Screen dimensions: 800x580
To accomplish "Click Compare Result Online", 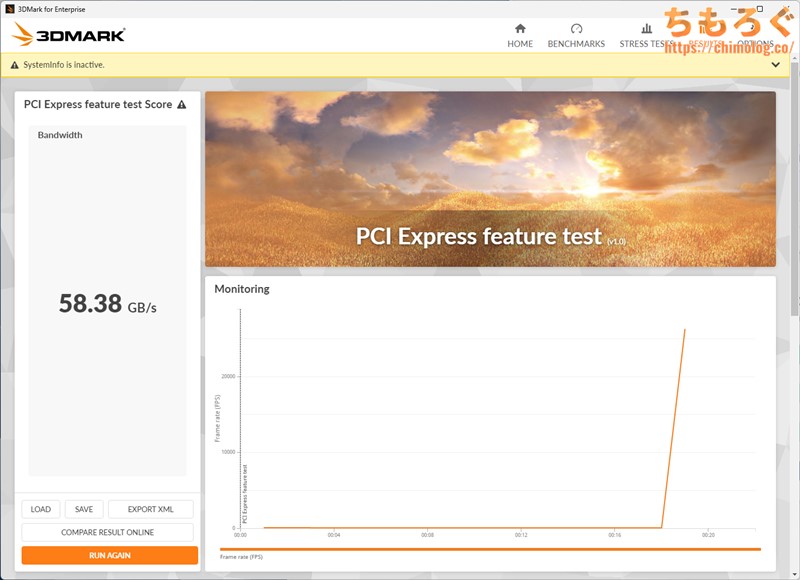I will pyautogui.click(x=108, y=532).
